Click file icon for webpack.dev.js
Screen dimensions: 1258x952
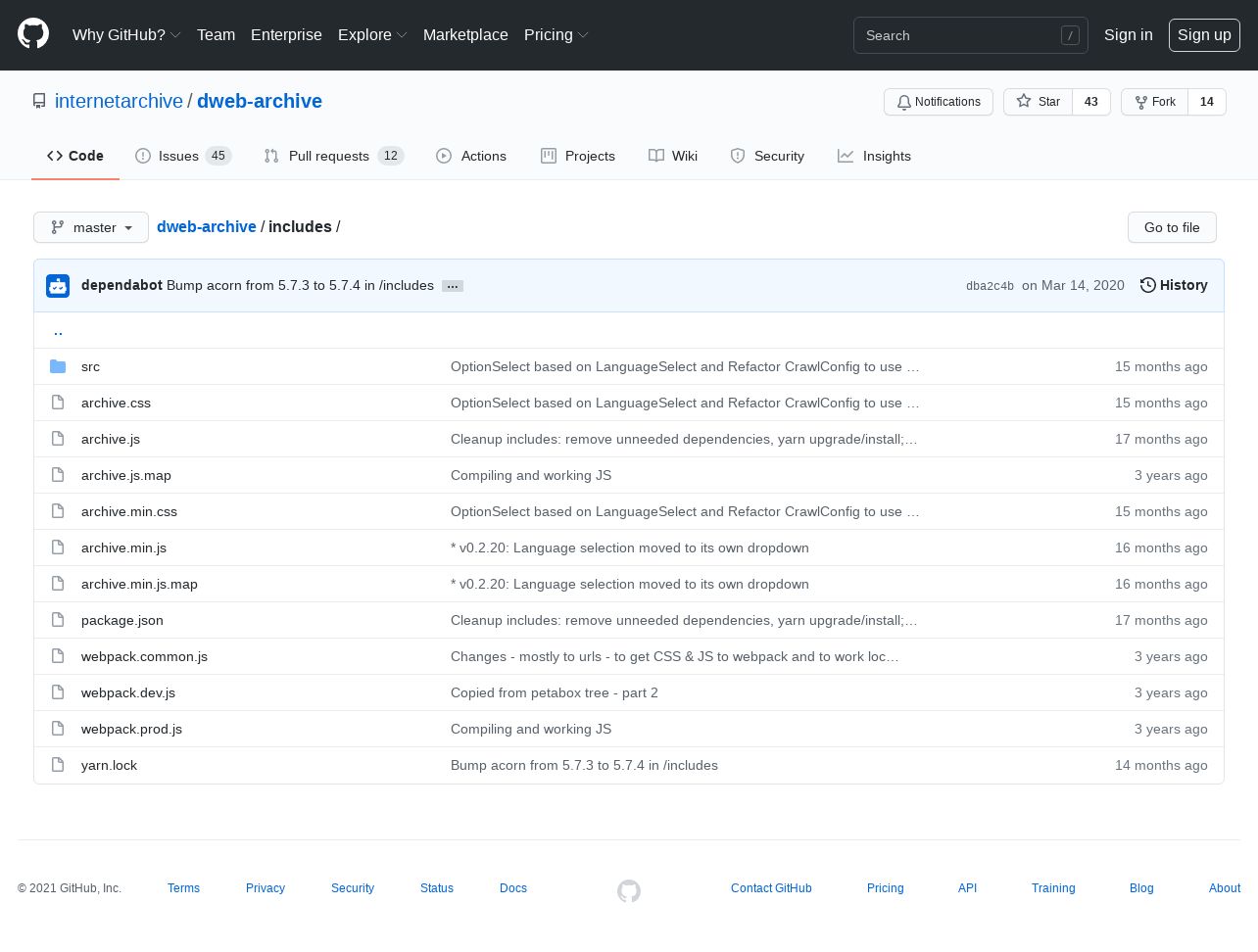[x=58, y=692]
